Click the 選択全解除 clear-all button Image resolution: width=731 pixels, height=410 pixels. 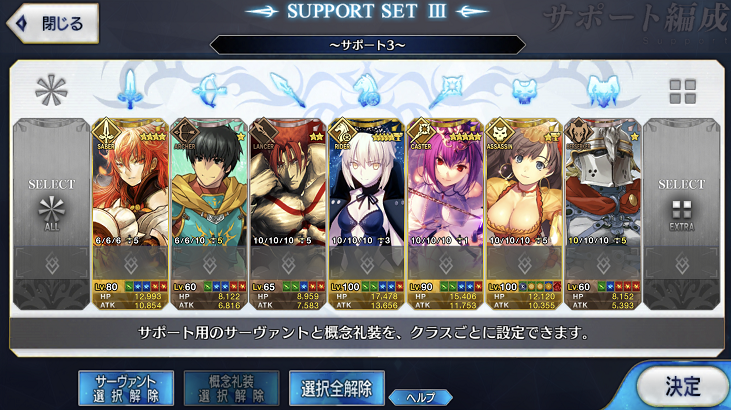(x=337, y=388)
